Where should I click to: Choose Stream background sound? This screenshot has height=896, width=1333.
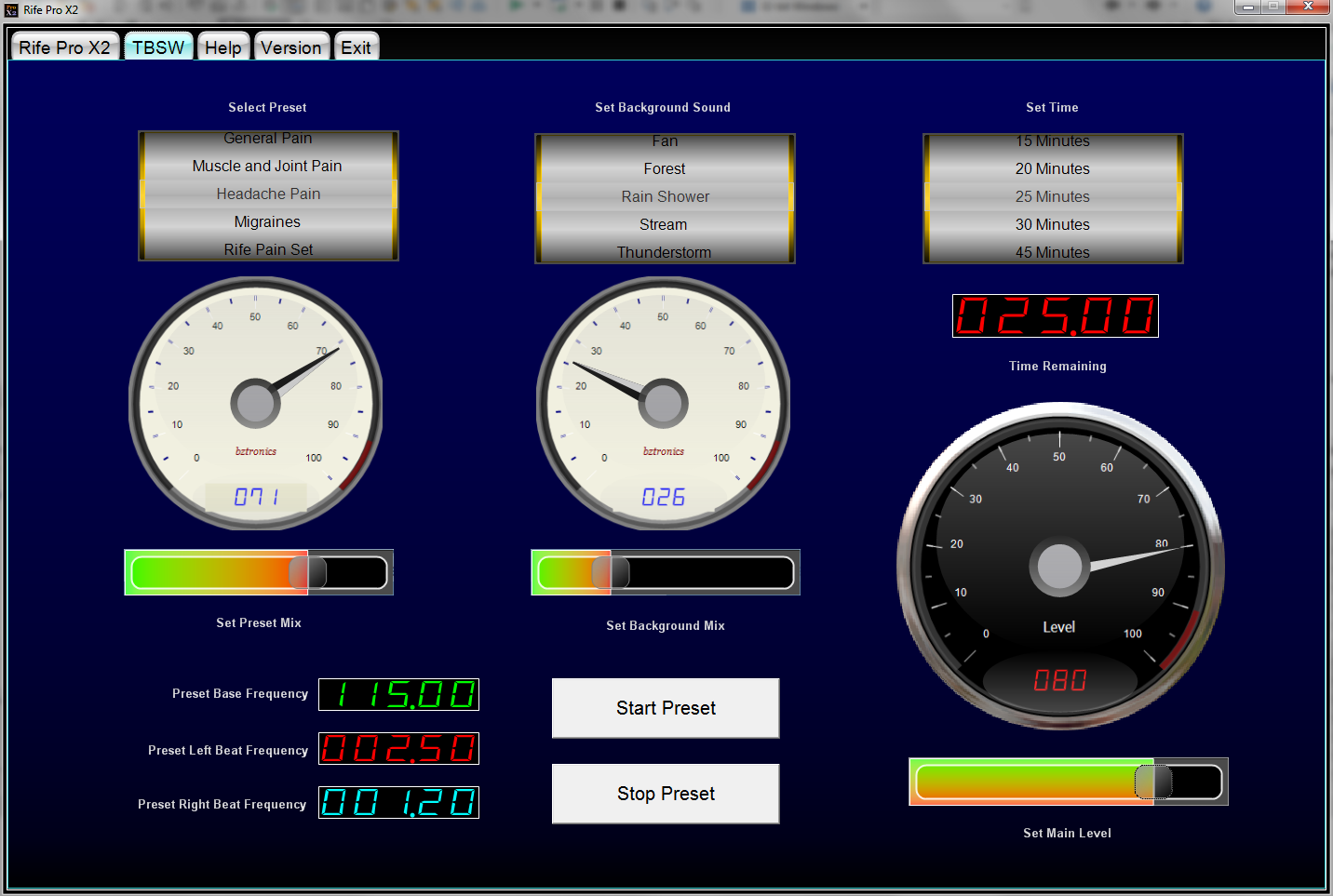[x=665, y=224]
